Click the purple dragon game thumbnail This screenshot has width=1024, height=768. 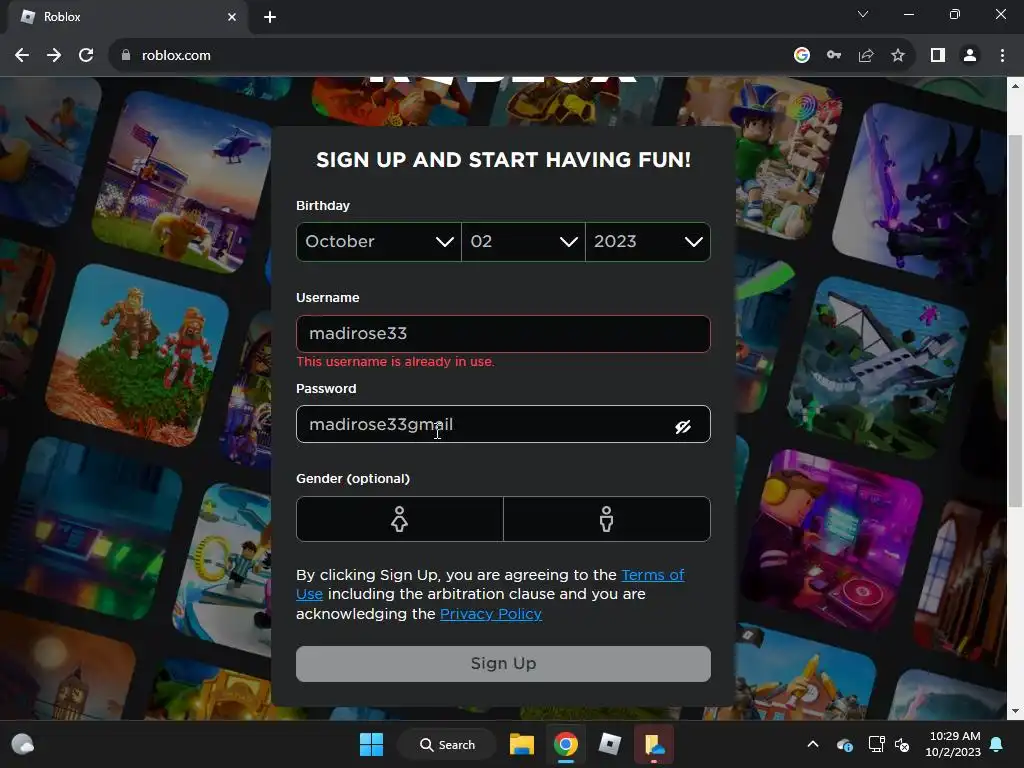pos(918,193)
